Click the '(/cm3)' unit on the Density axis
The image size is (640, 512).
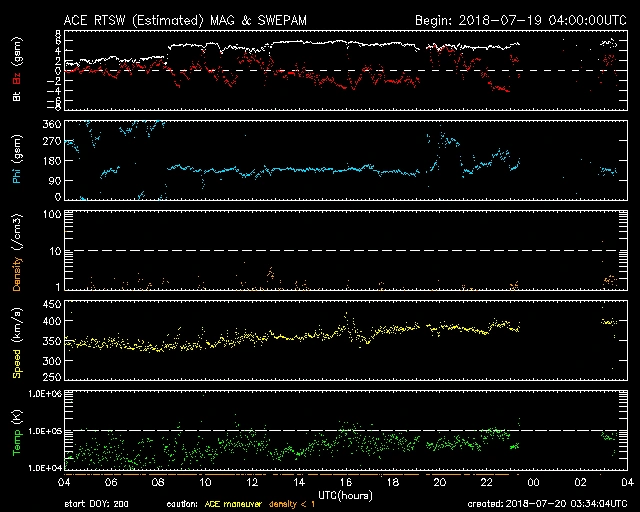tap(17, 232)
